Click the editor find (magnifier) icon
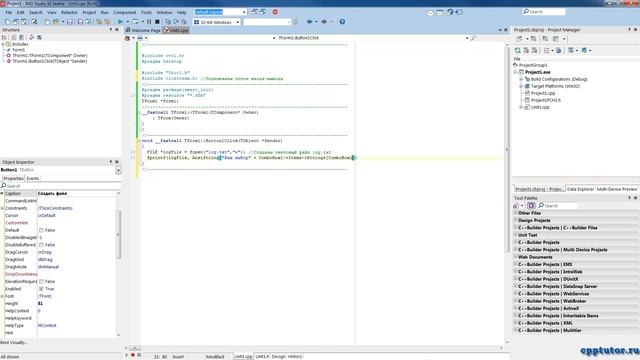This screenshot has width=640, height=360. 473,38
